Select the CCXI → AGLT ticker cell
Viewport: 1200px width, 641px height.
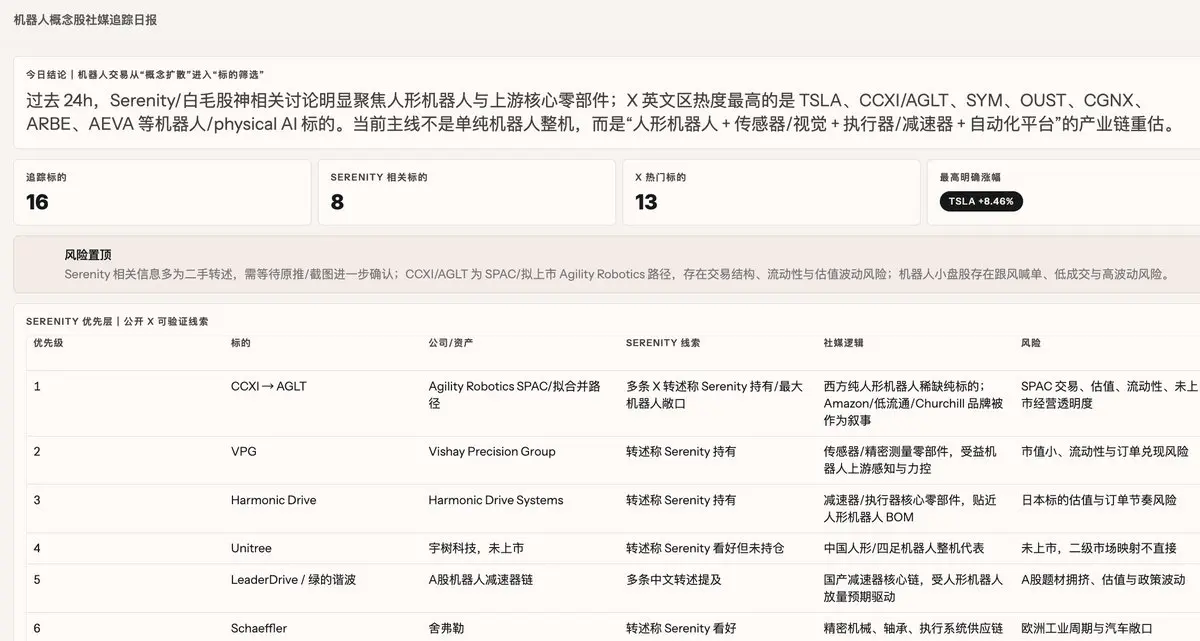(269, 386)
